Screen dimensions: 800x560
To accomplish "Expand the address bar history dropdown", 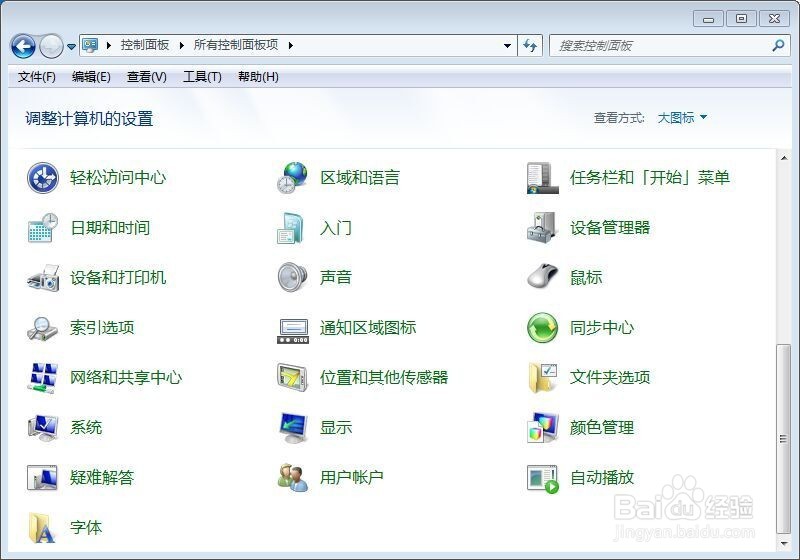I will [507, 45].
